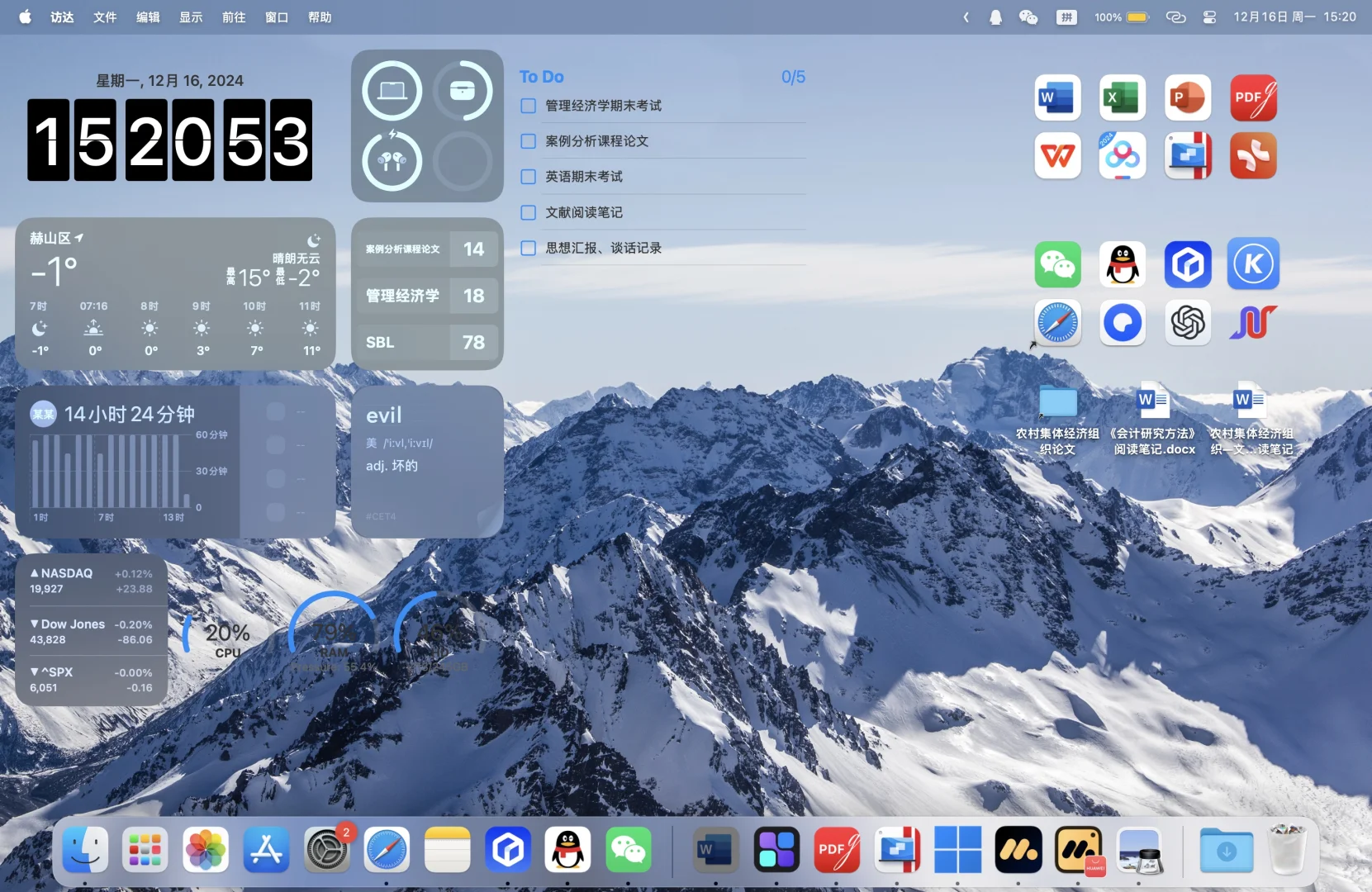Click the Mac laptop battery ring
The height and width of the screenshot is (892, 1372).
click(392, 90)
